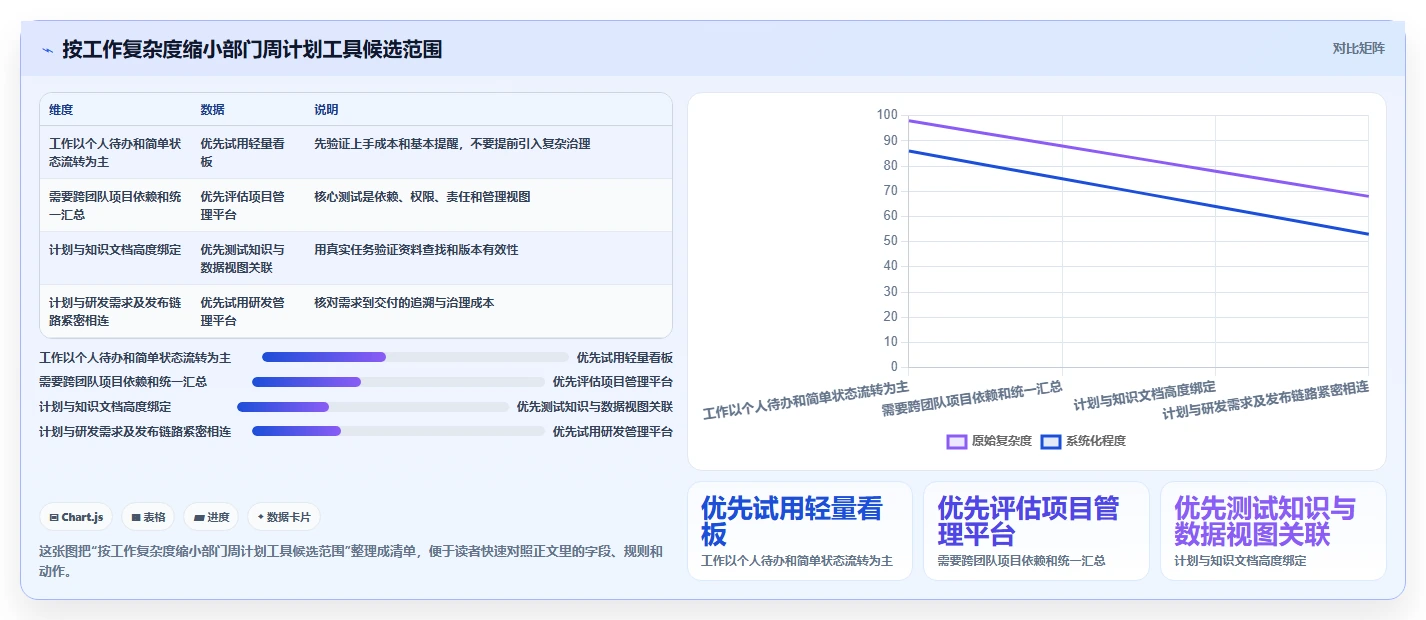Click the 数据 column header
Screen dimensions: 1426x620
(248, 110)
